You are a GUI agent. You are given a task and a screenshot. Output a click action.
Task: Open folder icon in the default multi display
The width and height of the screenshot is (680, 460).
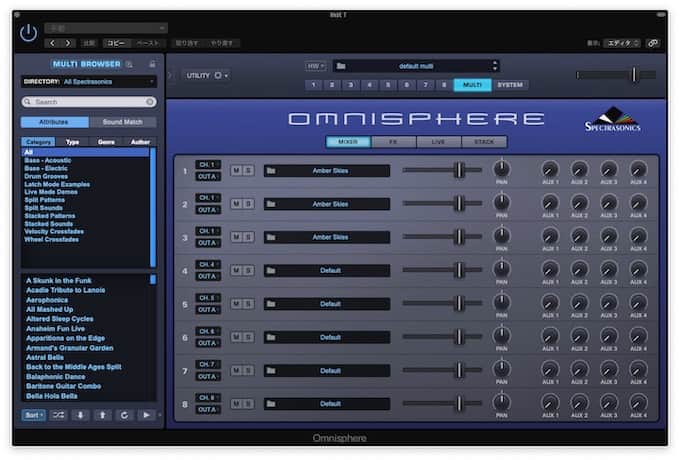(x=341, y=66)
